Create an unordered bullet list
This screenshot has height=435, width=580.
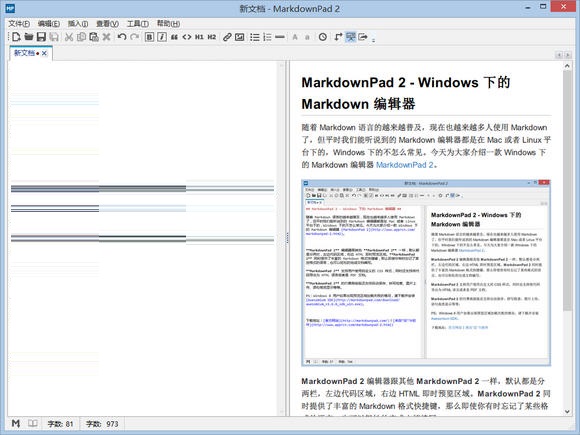254,37
